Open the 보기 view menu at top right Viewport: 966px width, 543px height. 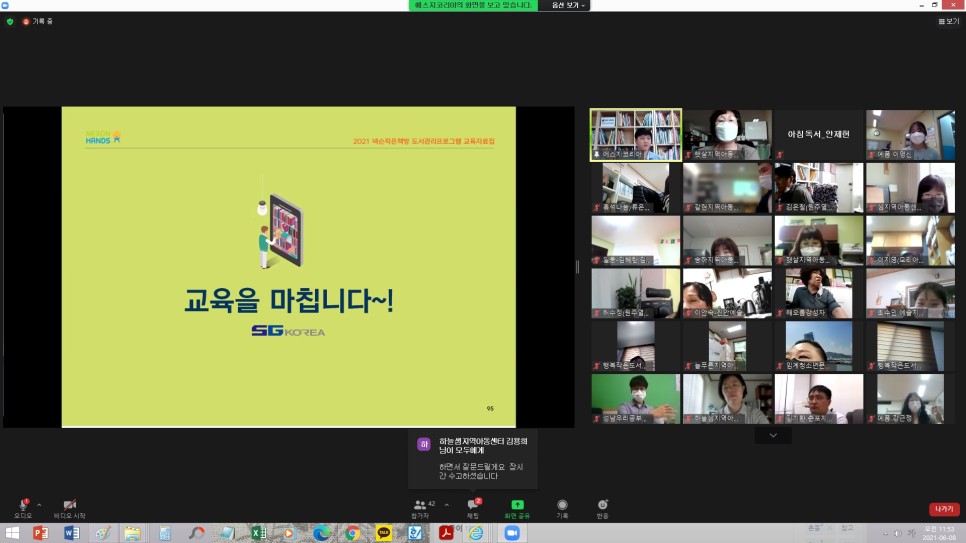pos(949,22)
